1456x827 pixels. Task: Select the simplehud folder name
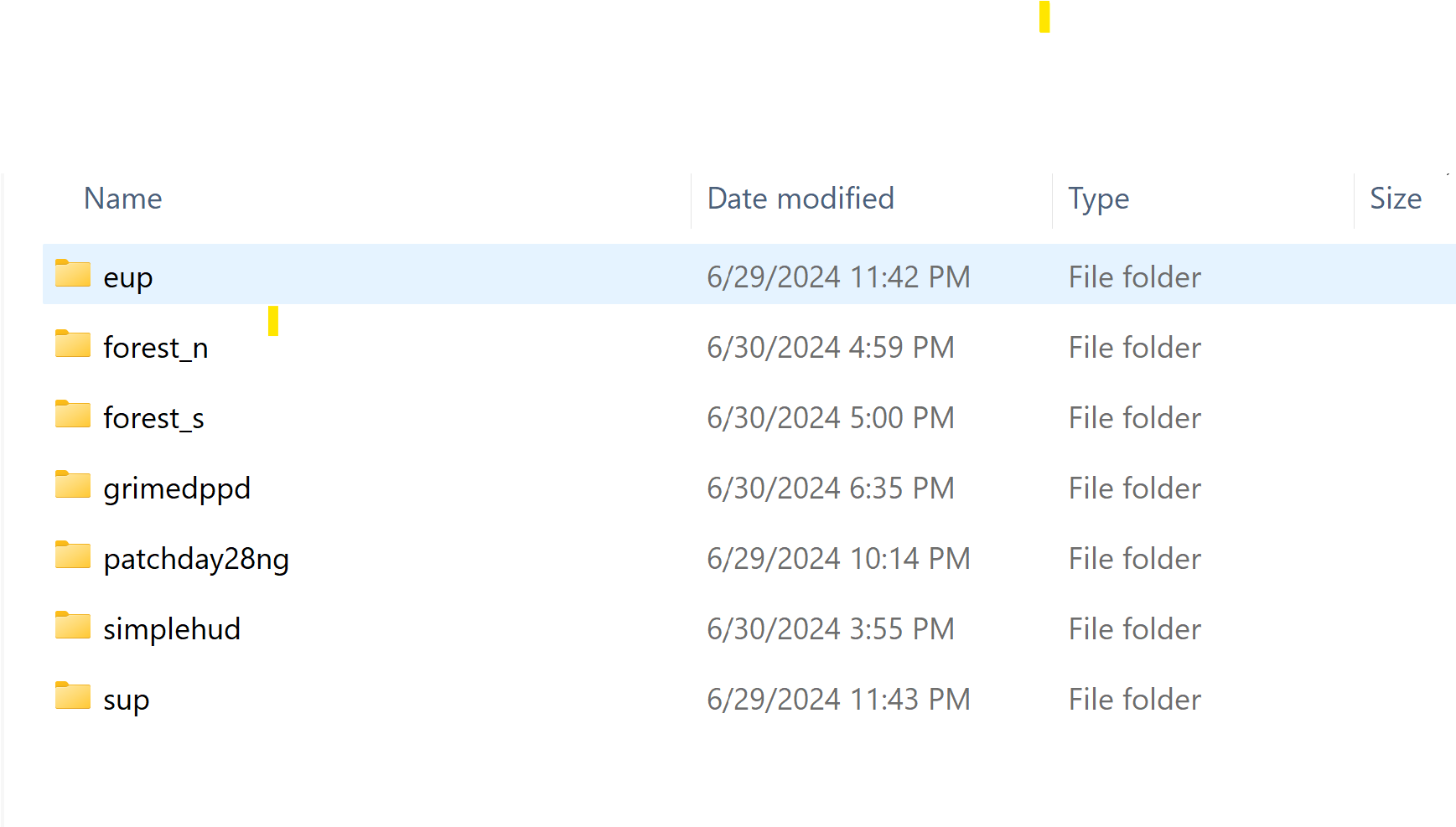172,629
